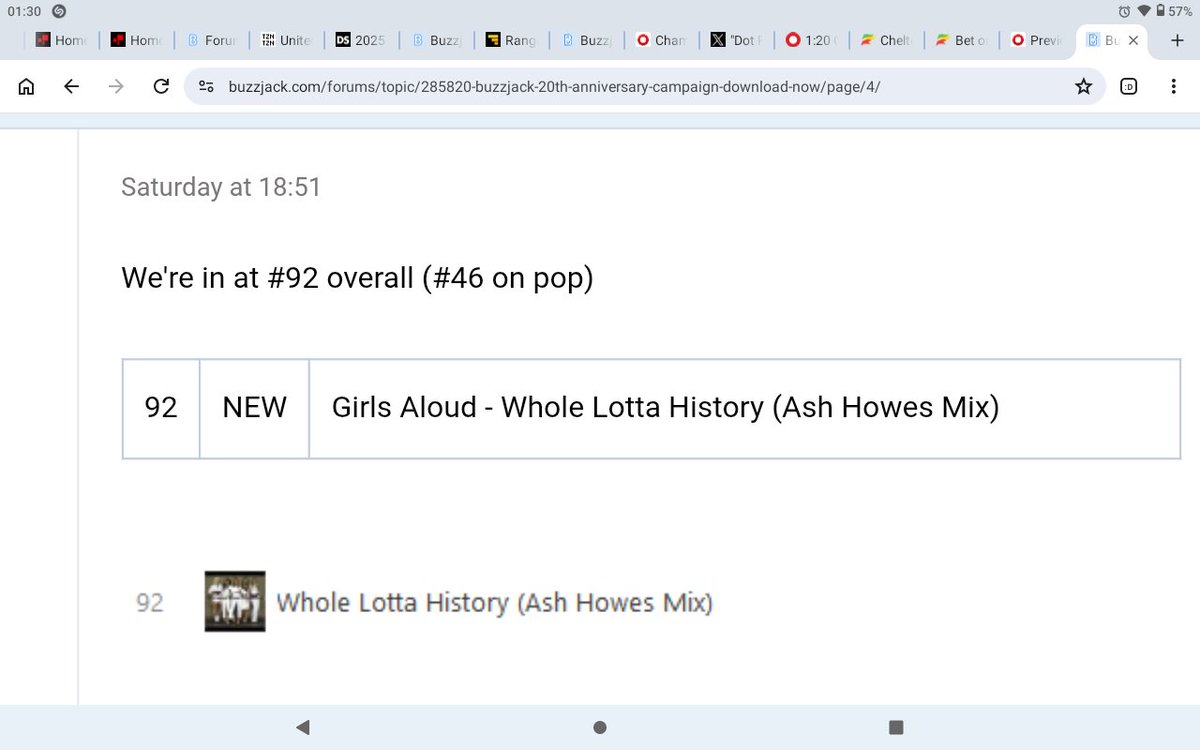Switch to the 1:20 tab
Viewport: 1200px width, 750px height.
point(810,41)
